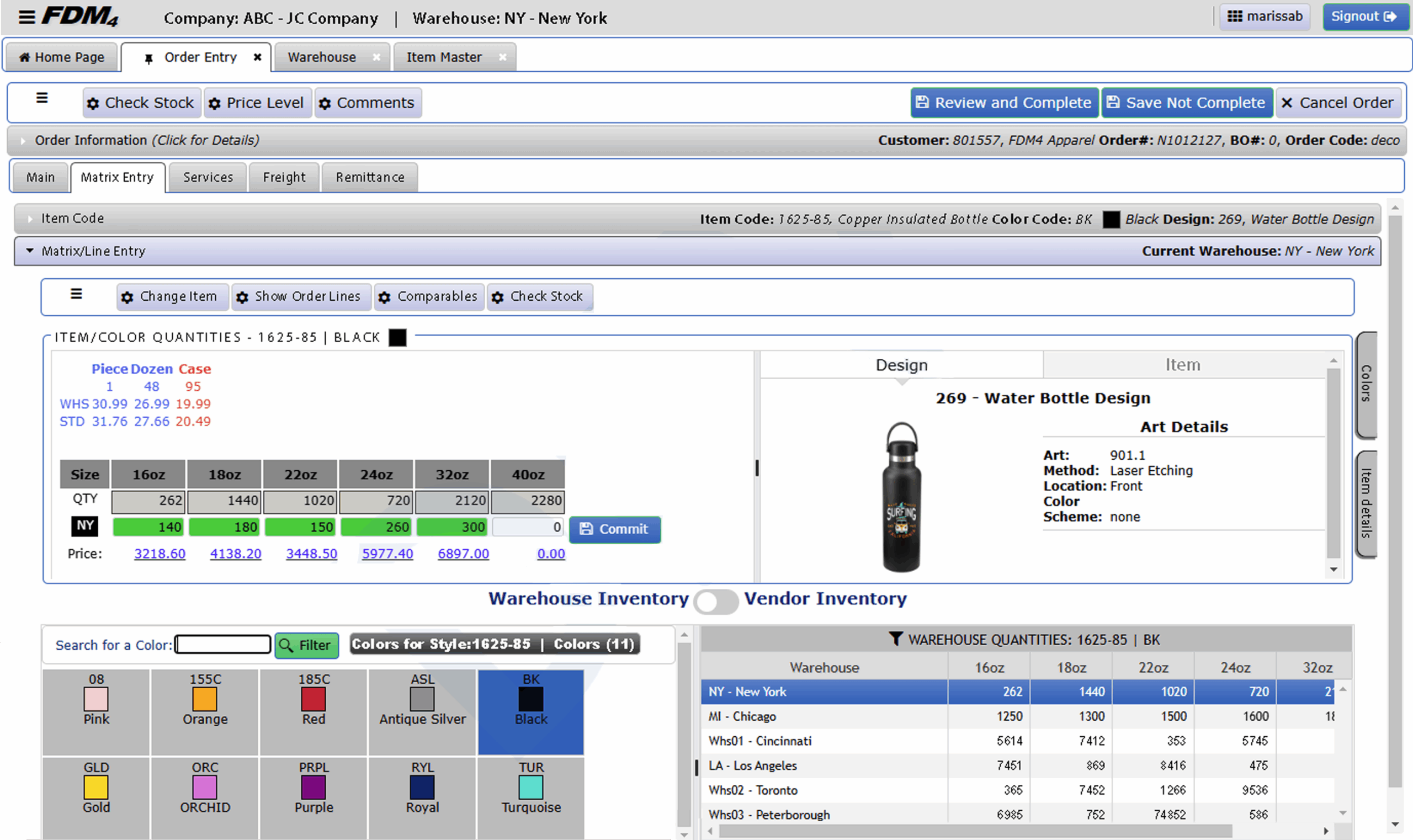This screenshot has height=840, width=1413.
Task: Select the Royal color swatch
Action: (x=422, y=788)
